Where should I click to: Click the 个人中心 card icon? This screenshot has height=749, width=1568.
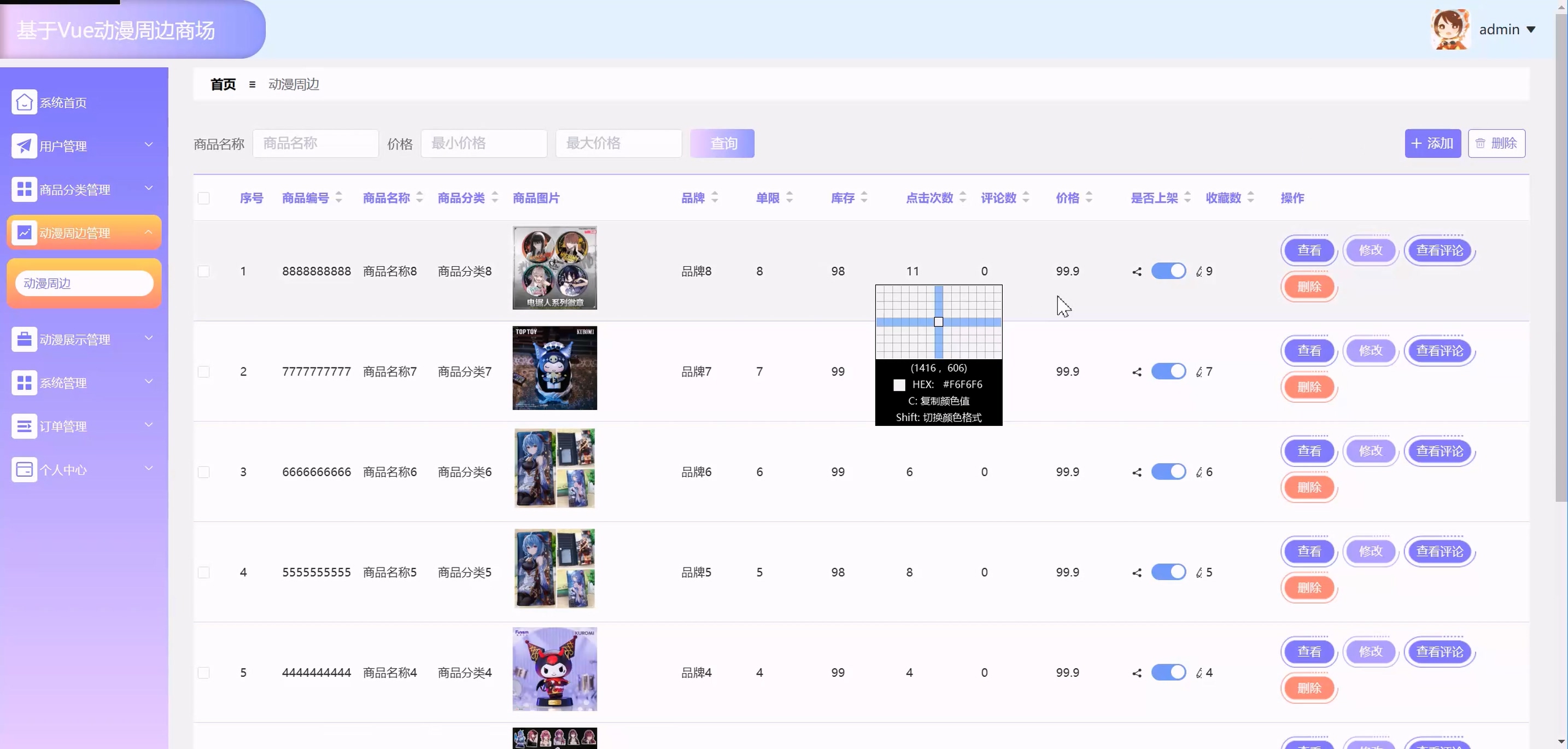pyautogui.click(x=24, y=470)
